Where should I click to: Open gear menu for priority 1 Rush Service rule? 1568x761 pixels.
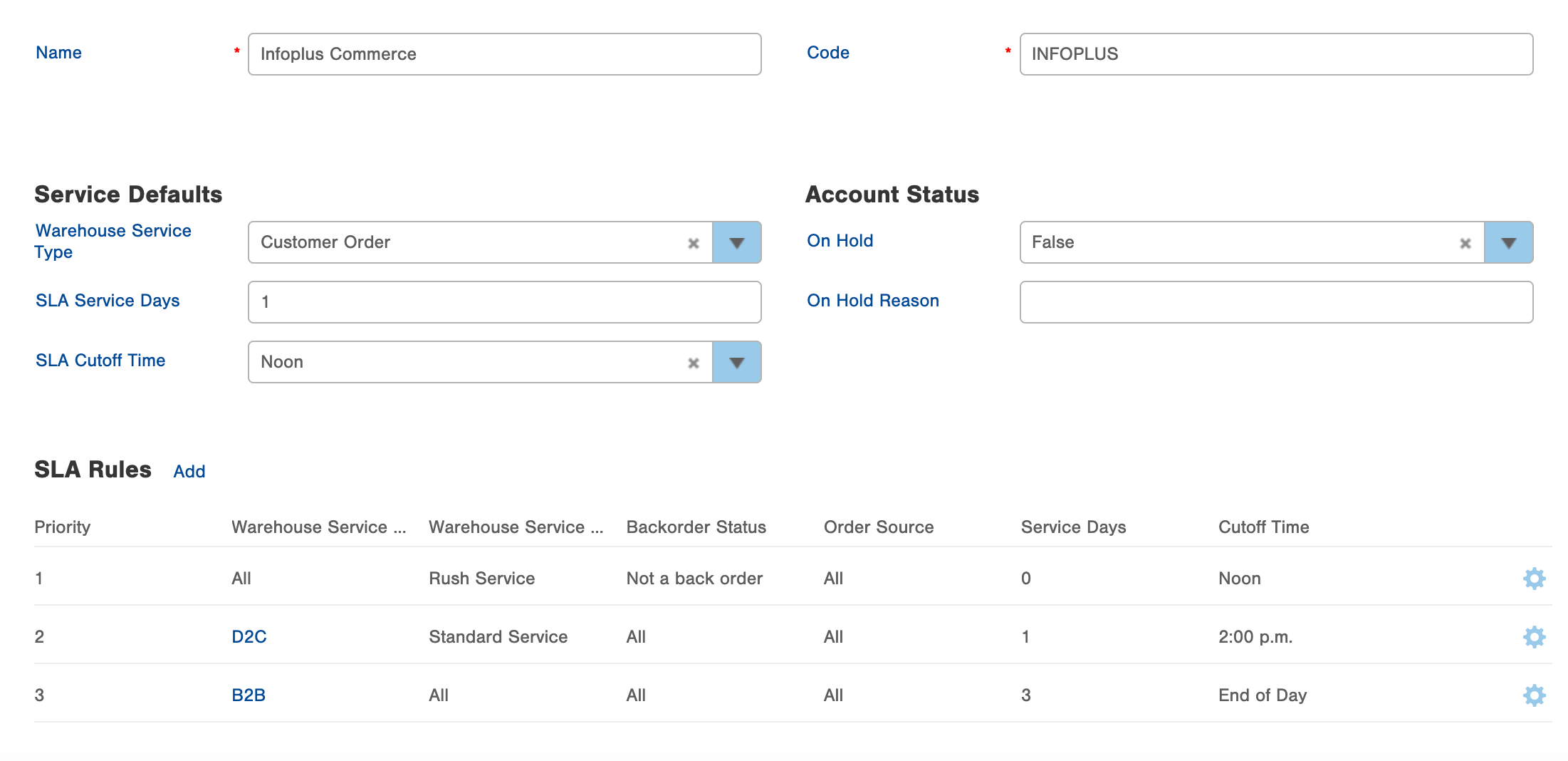click(x=1534, y=579)
